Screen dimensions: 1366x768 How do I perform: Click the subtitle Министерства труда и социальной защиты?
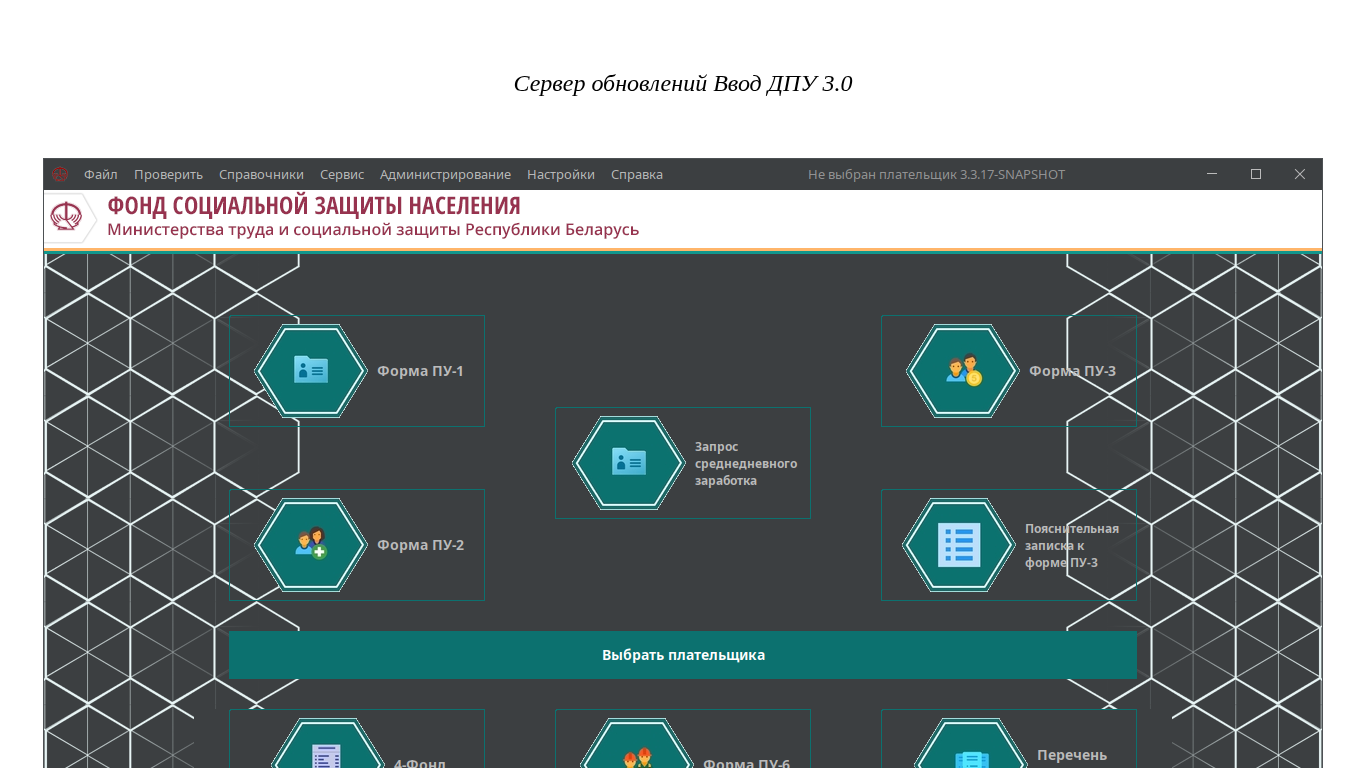[x=285, y=230]
